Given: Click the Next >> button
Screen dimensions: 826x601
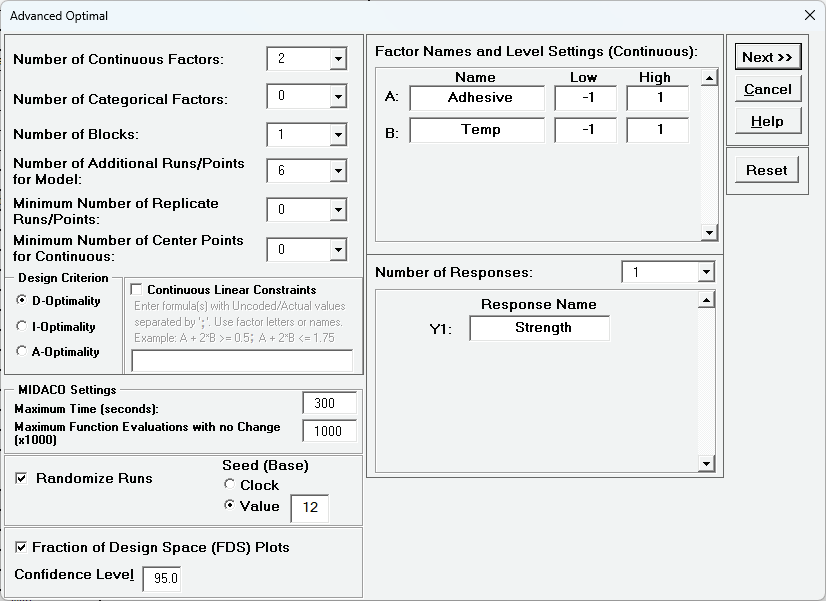Looking at the screenshot, I should click(x=767, y=57).
